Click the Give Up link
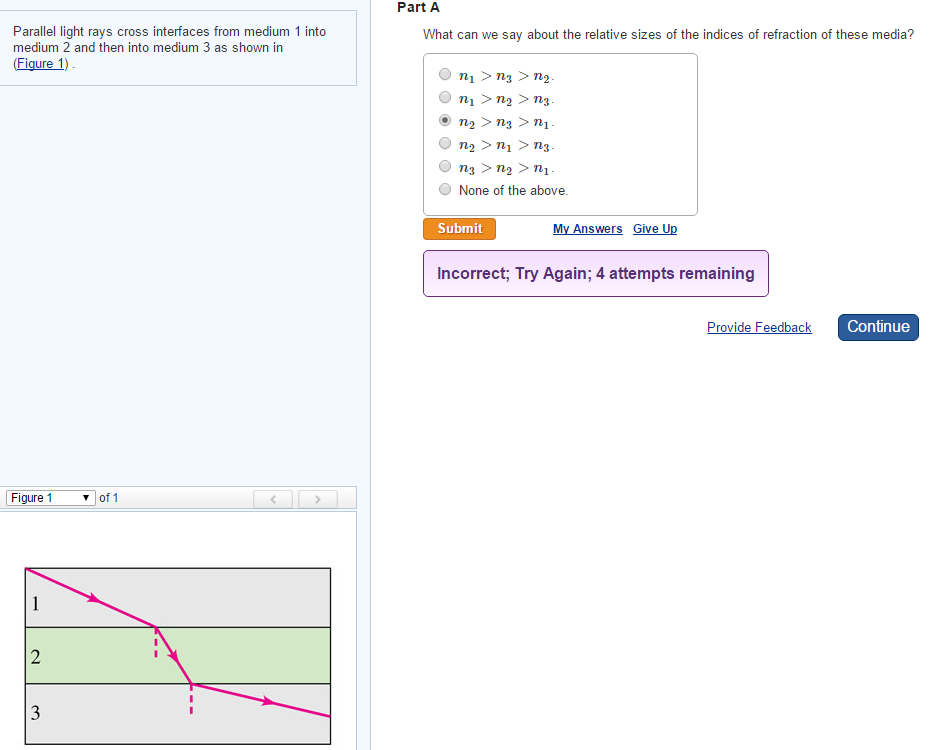Viewport: 933px width, 750px height. [x=655, y=229]
